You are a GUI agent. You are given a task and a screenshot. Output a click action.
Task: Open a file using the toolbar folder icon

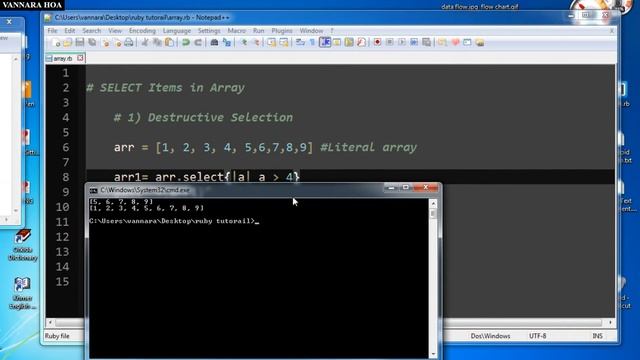coord(67,42)
